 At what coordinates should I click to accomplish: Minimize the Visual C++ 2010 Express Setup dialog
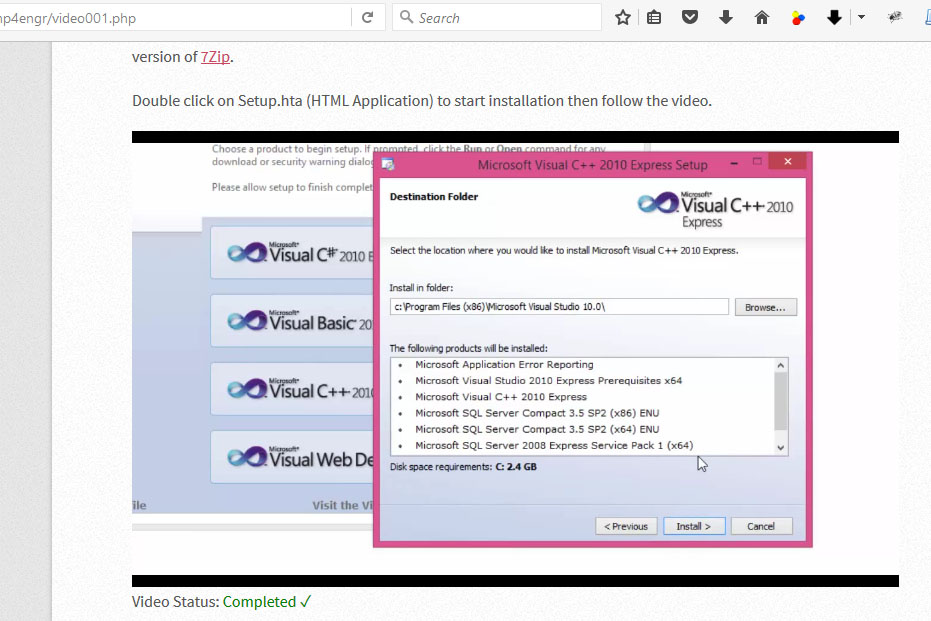[x=734, y=162]
